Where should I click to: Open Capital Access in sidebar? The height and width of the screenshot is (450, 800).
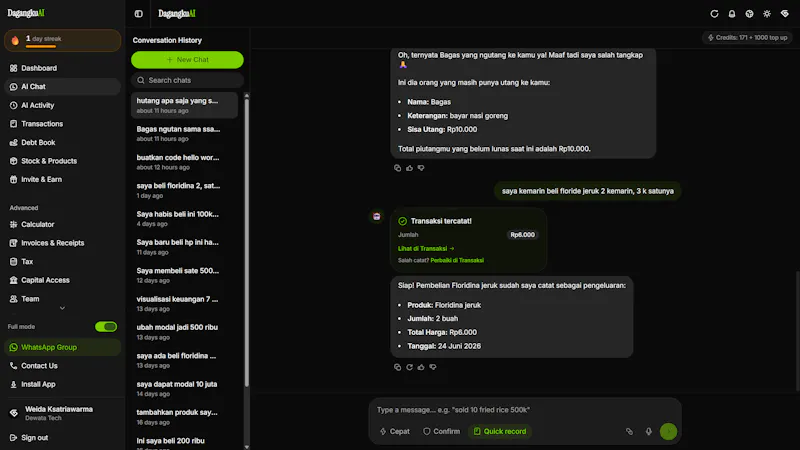[x=62, y=280]
